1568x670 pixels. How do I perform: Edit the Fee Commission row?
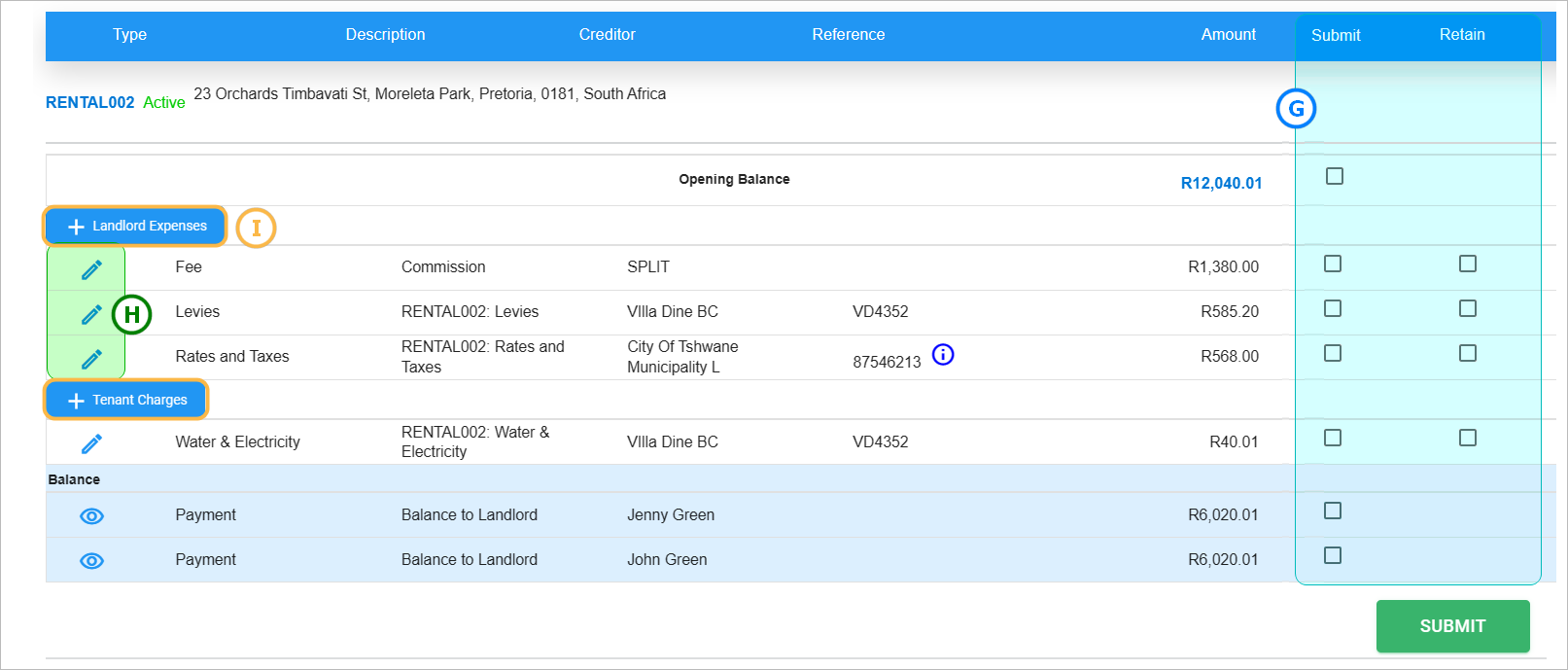(91, 269)
